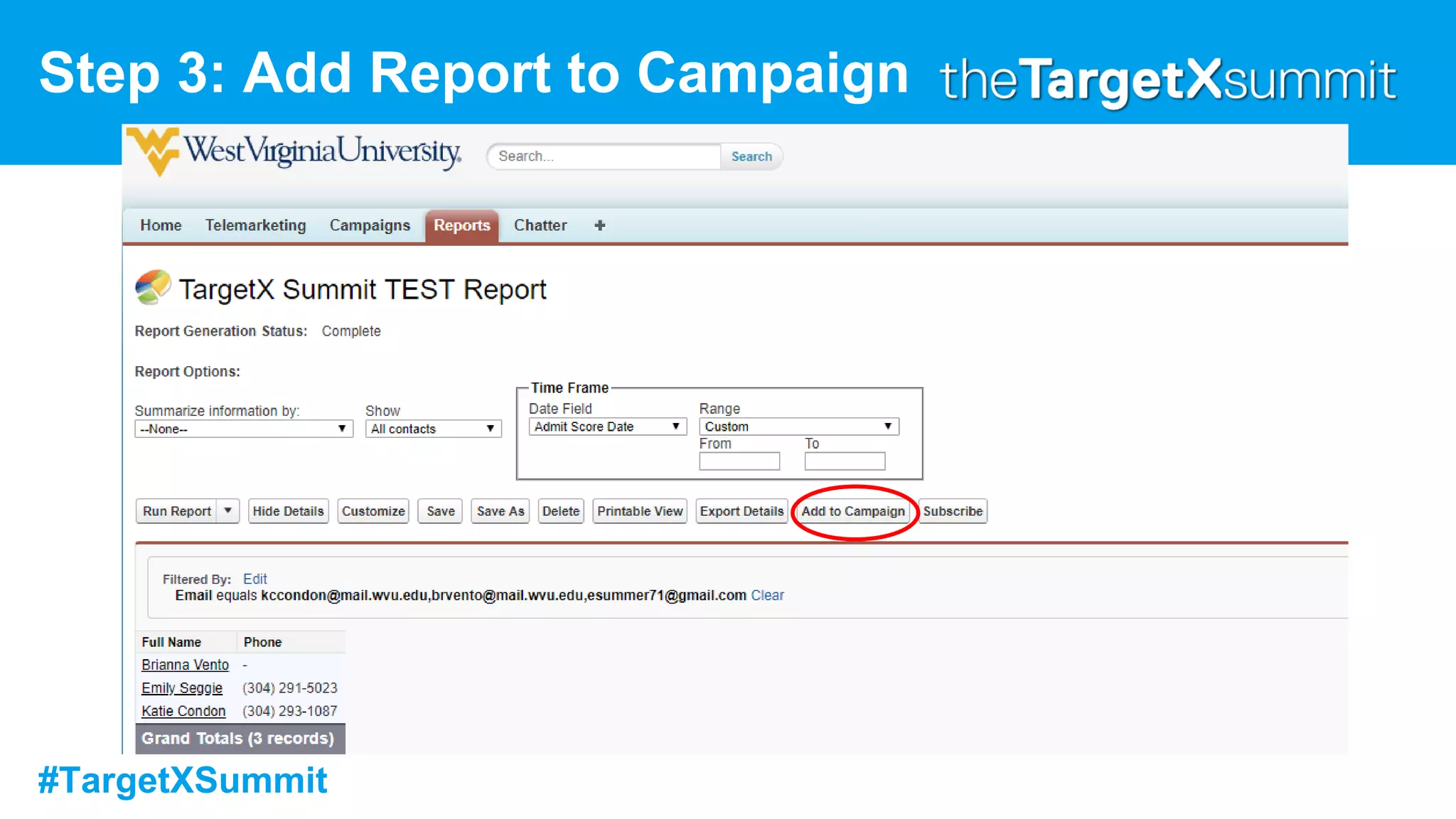Image resolution: width=1456 pixels, height=819 pixels.
Task: Open the Chatter tab
Action: coord(540,225)
